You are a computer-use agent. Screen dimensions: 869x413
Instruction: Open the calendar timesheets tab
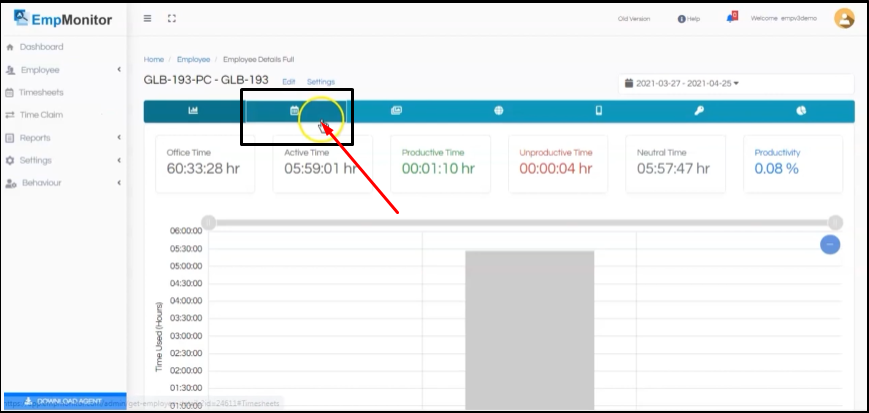[x=294, y=111]
